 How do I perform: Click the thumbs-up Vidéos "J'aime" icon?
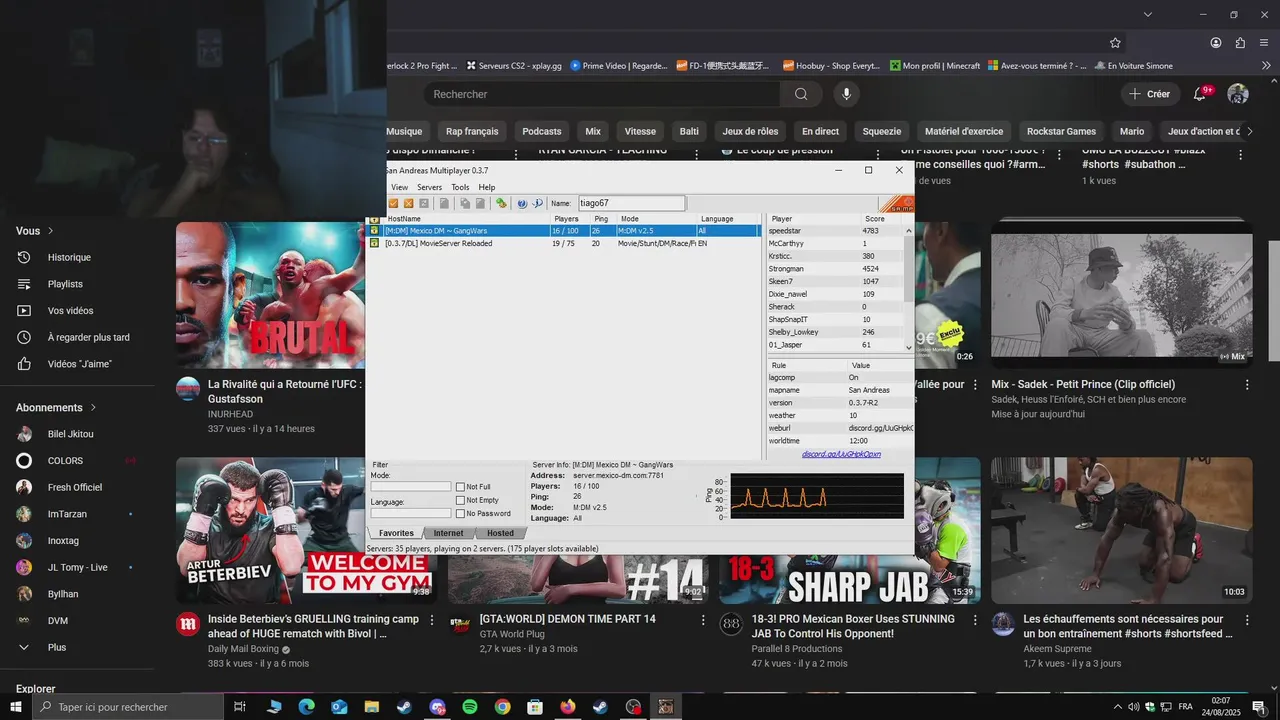[24, 364]
